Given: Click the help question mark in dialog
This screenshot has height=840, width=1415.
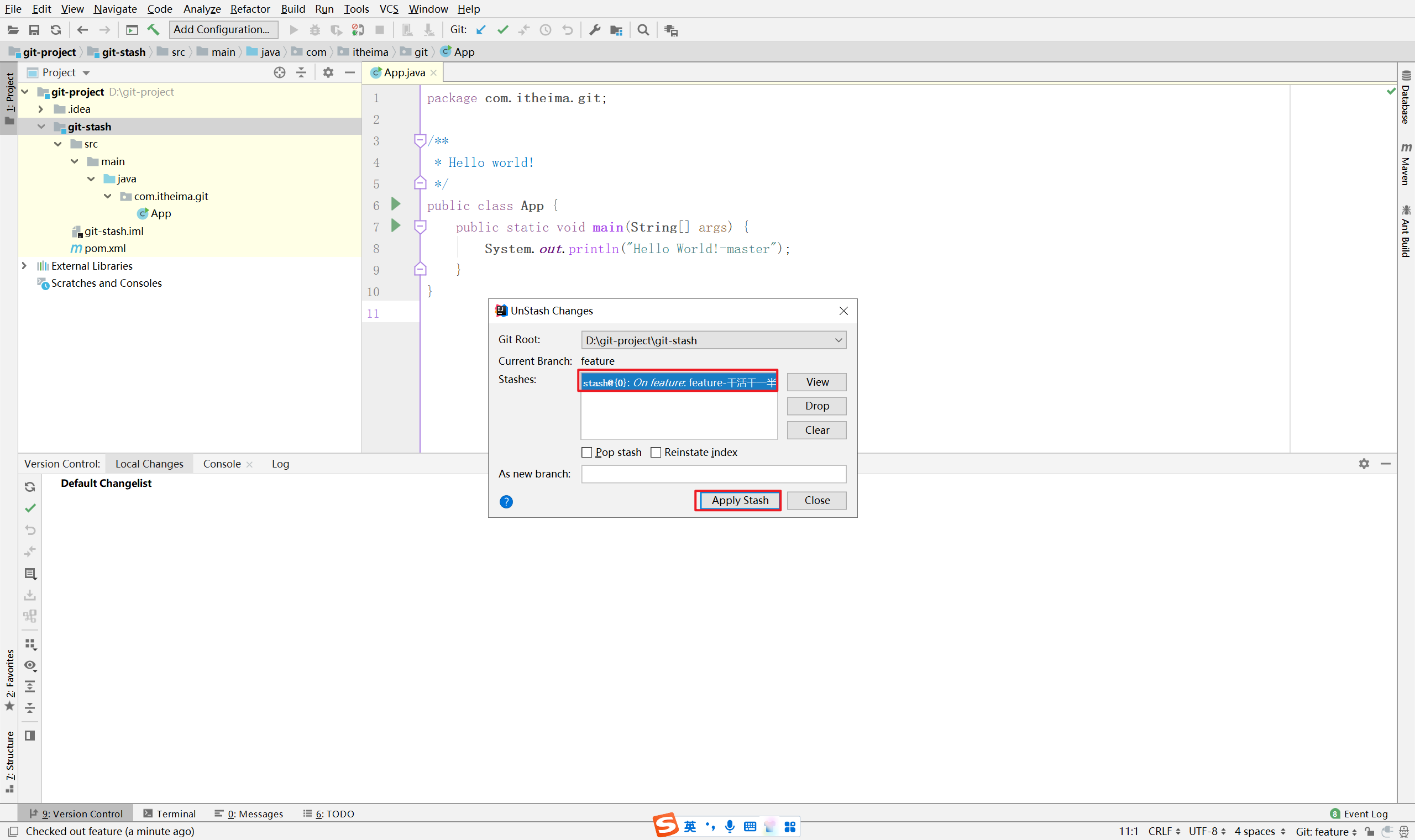Looking at the screenshot, I should pyautogui.click(x=506, y=501).
